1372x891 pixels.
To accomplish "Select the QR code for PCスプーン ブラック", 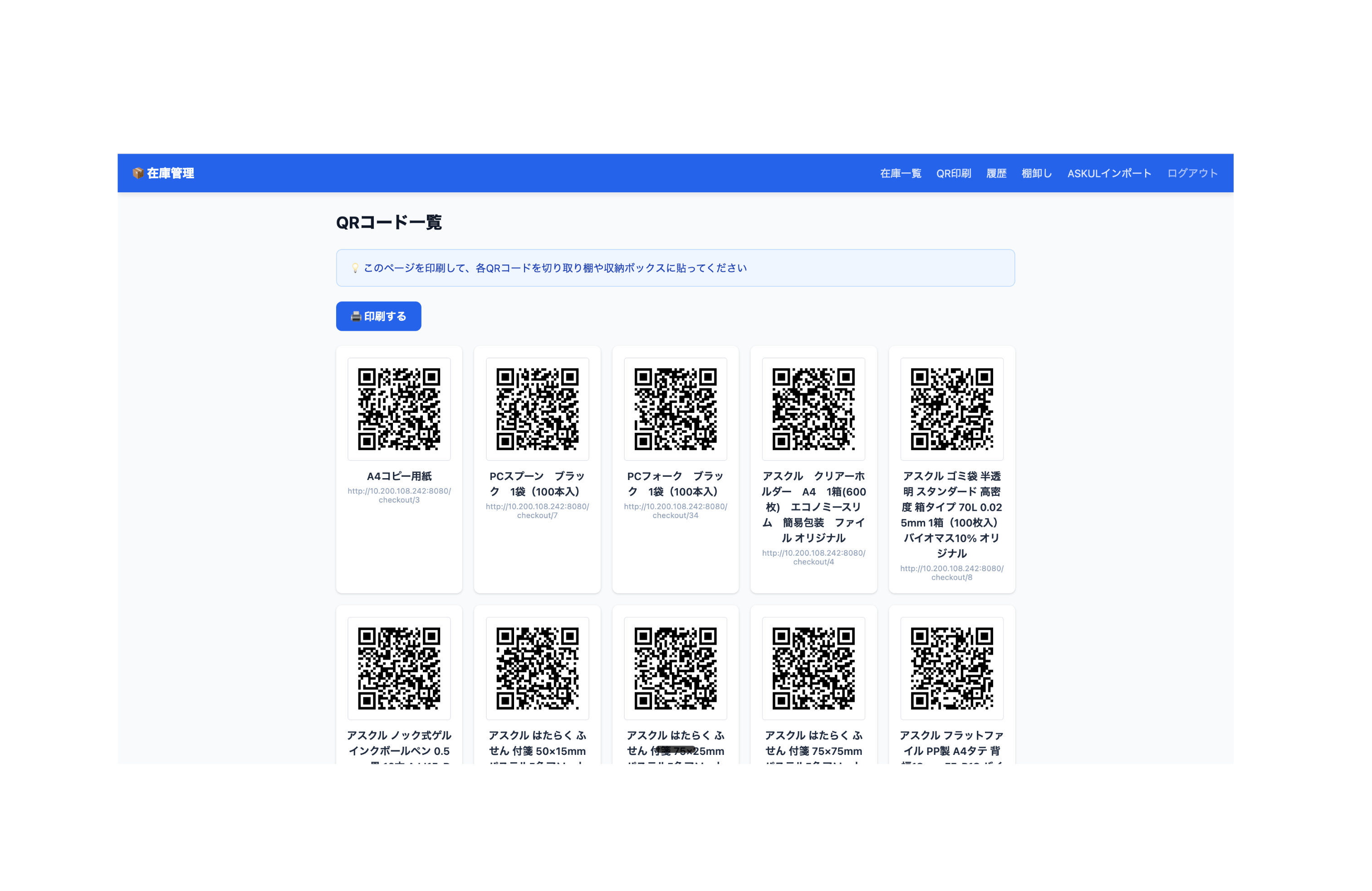I will pyautogui.click(x=537, y=409).
